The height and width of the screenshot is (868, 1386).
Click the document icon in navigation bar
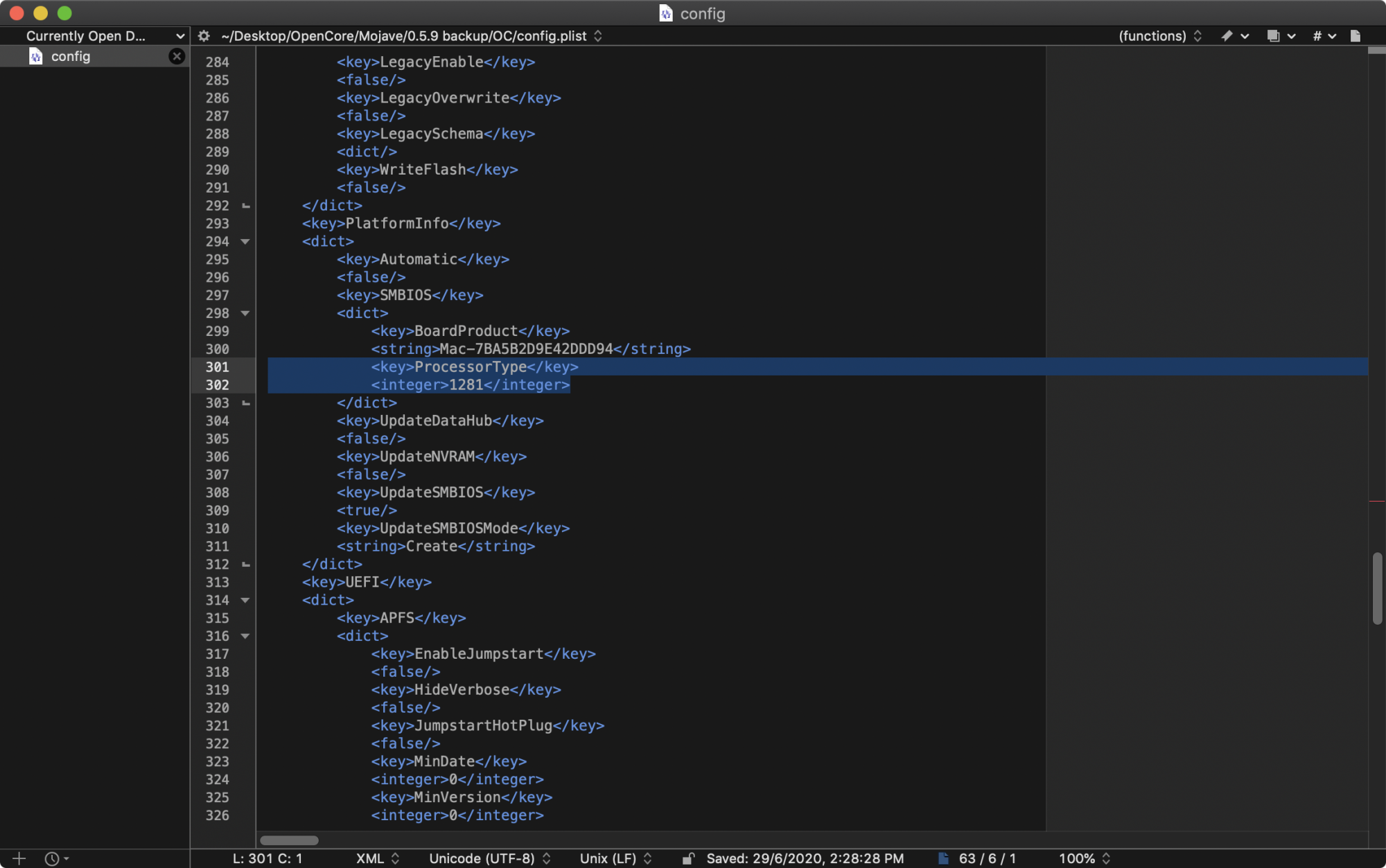[1356, 36]
